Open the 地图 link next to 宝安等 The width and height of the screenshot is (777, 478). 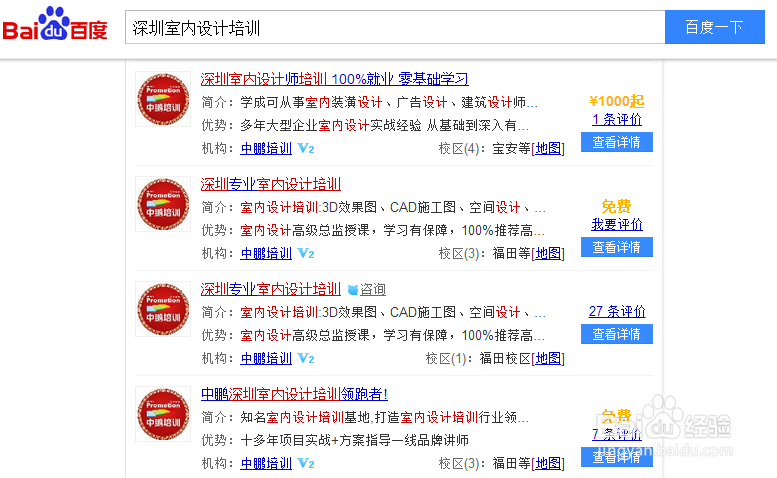click(548, 148)
